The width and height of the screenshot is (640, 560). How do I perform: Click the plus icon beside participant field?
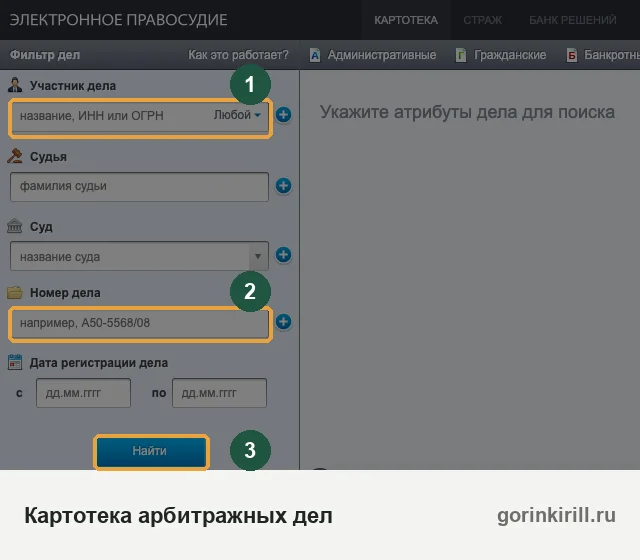[x=283, y=115]
